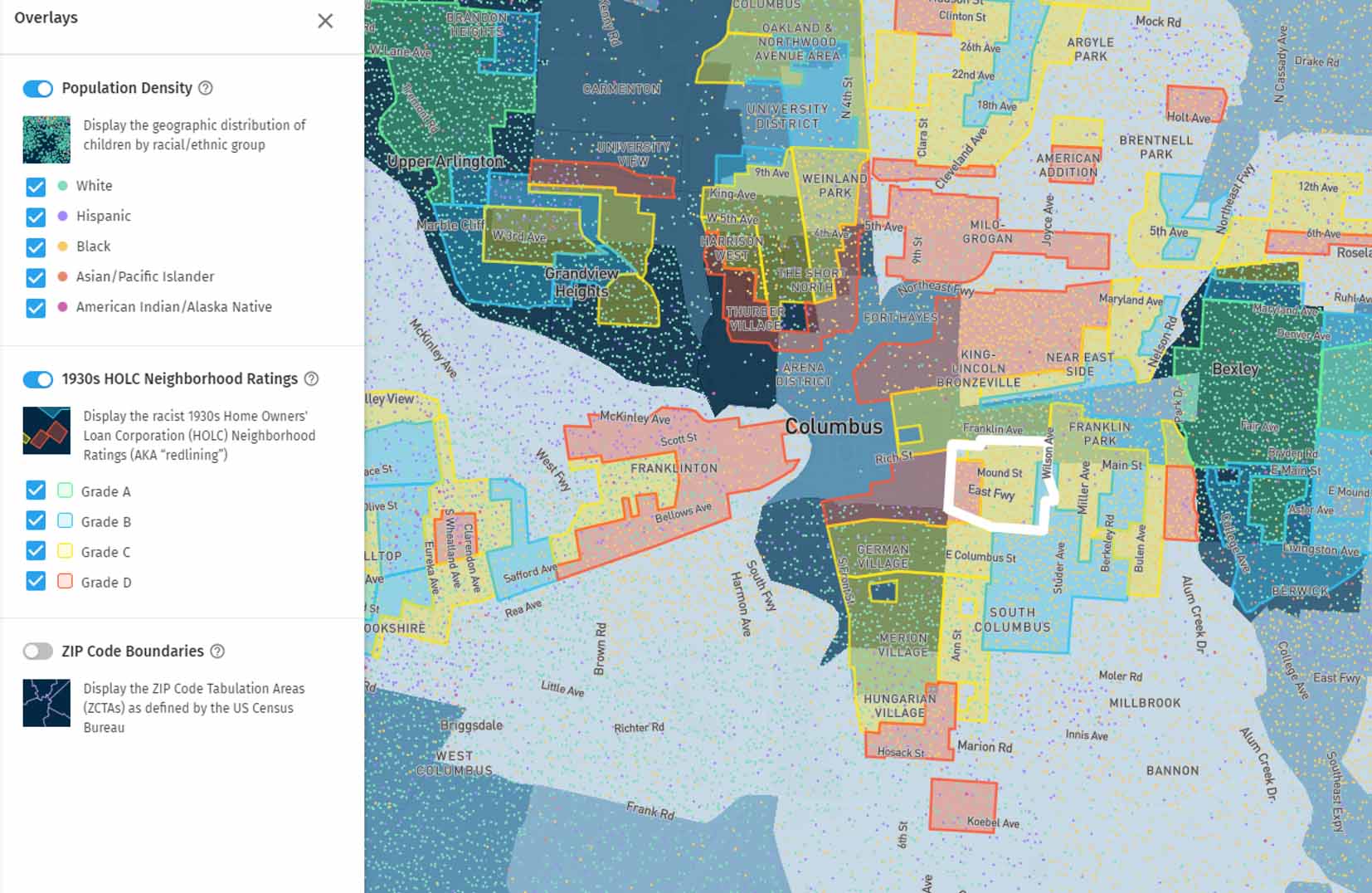
Task: Open help icon beside ZIP Code Boundaries
Action: pos(217,651)
